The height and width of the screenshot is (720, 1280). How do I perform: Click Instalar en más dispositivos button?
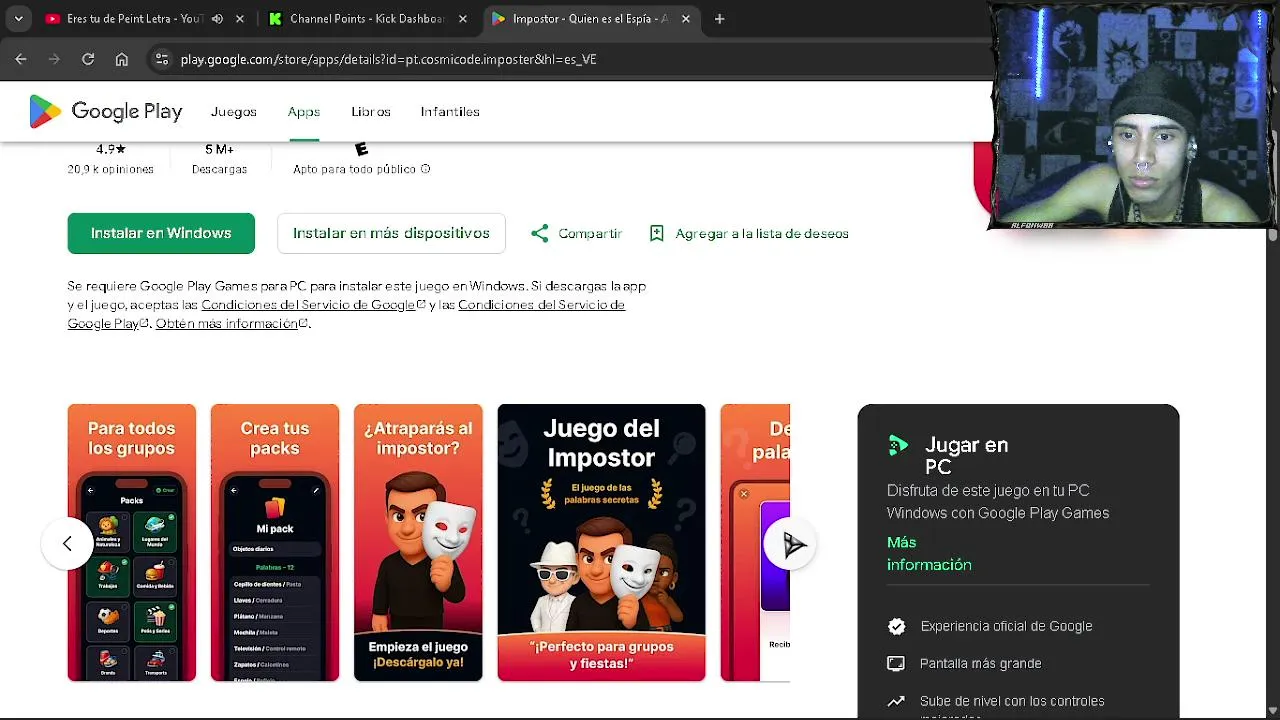pyautogui.click(x=391, y=233)
